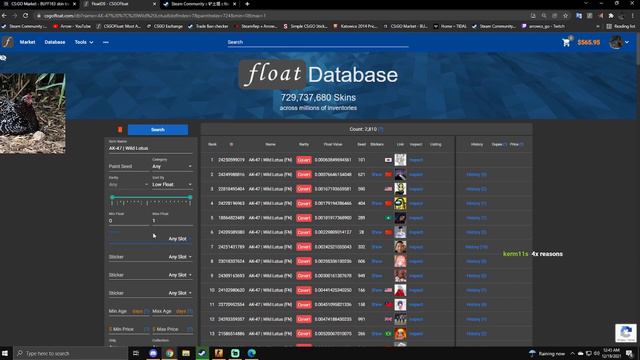Open the second sticker Any Slot dropdown
Screen dimensions: 640x360
(x=180, y=257)
